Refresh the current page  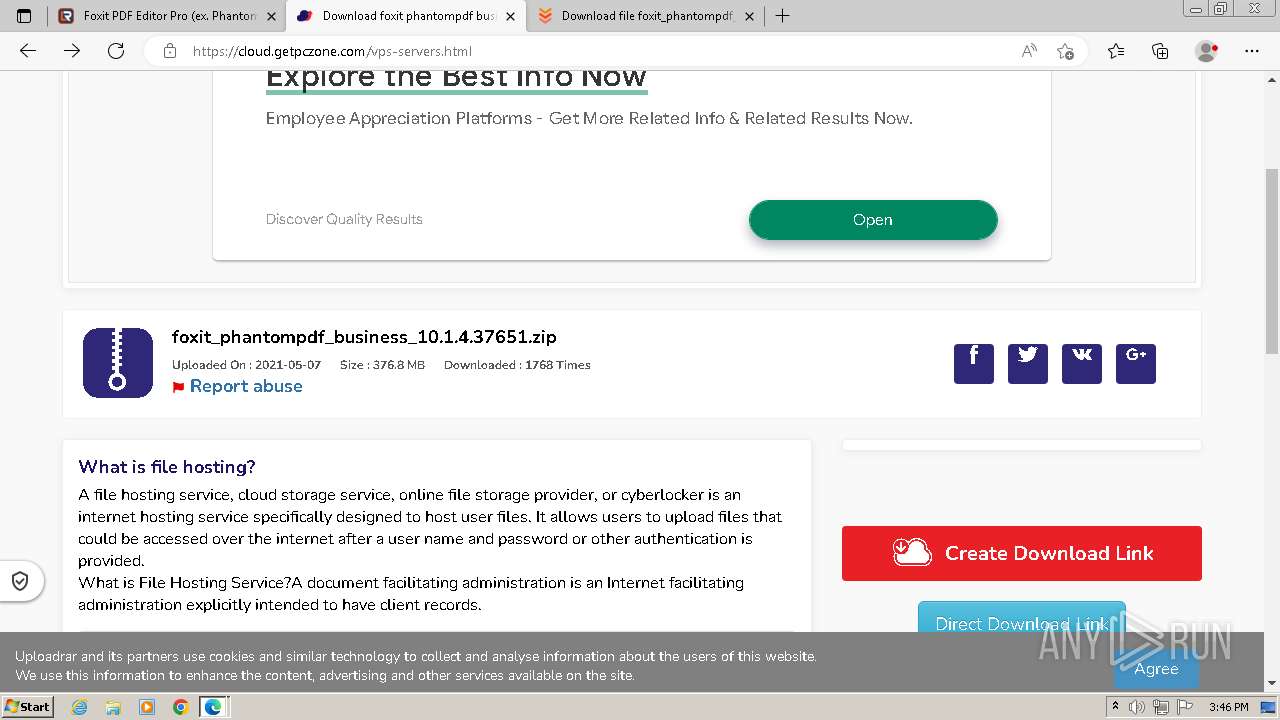[116, 51]
